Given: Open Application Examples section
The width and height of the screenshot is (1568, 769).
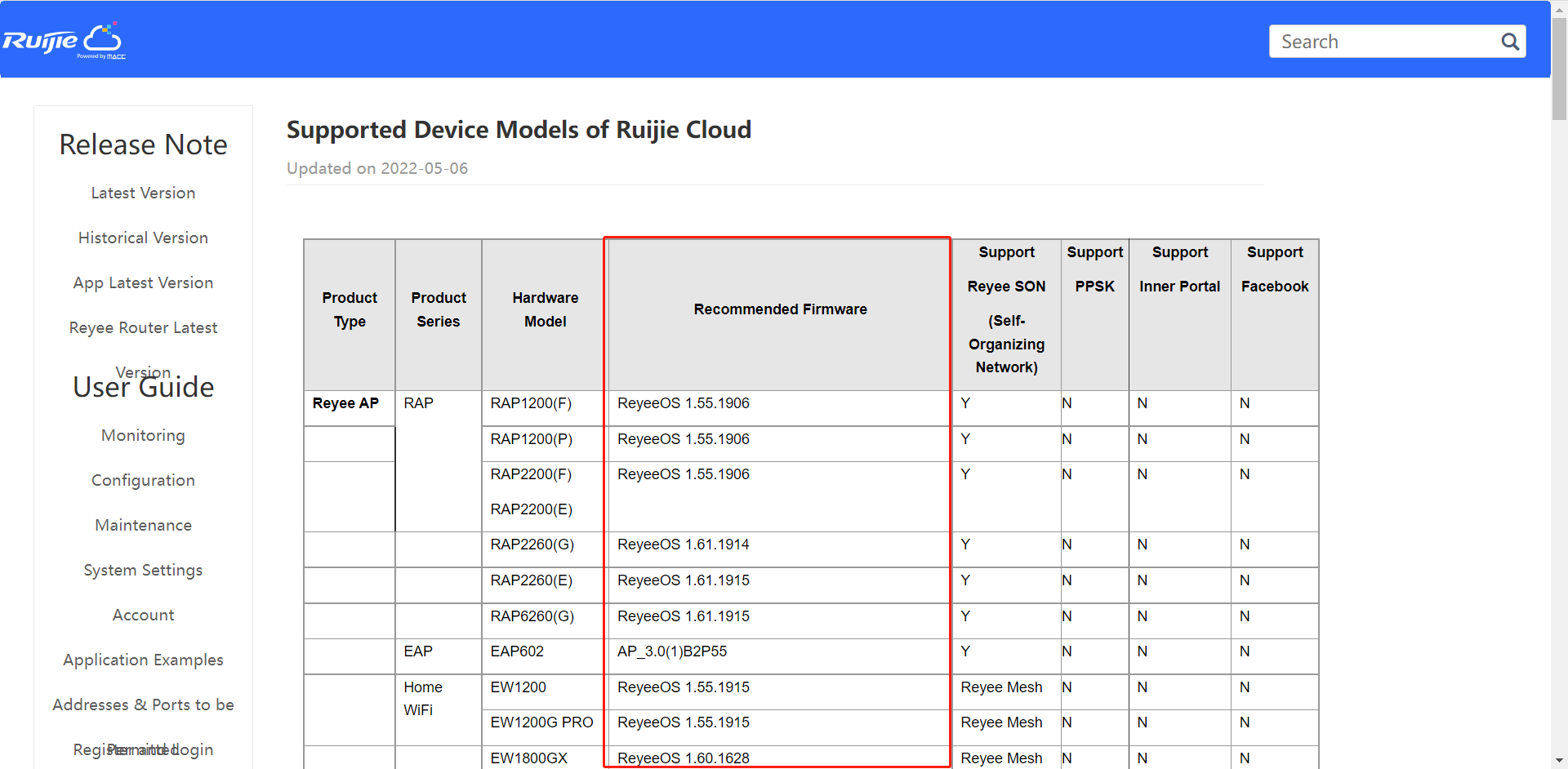Looking at the screenshot, I should [x=143, y=660].
